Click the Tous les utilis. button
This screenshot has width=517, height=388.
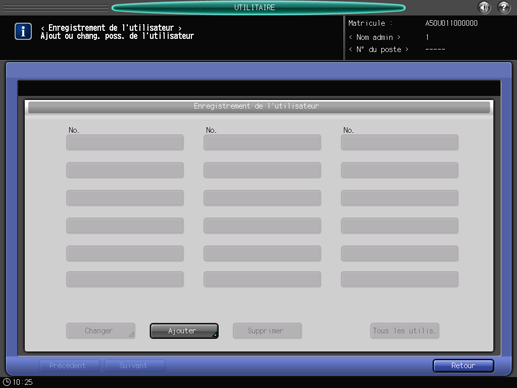[404, 331]
